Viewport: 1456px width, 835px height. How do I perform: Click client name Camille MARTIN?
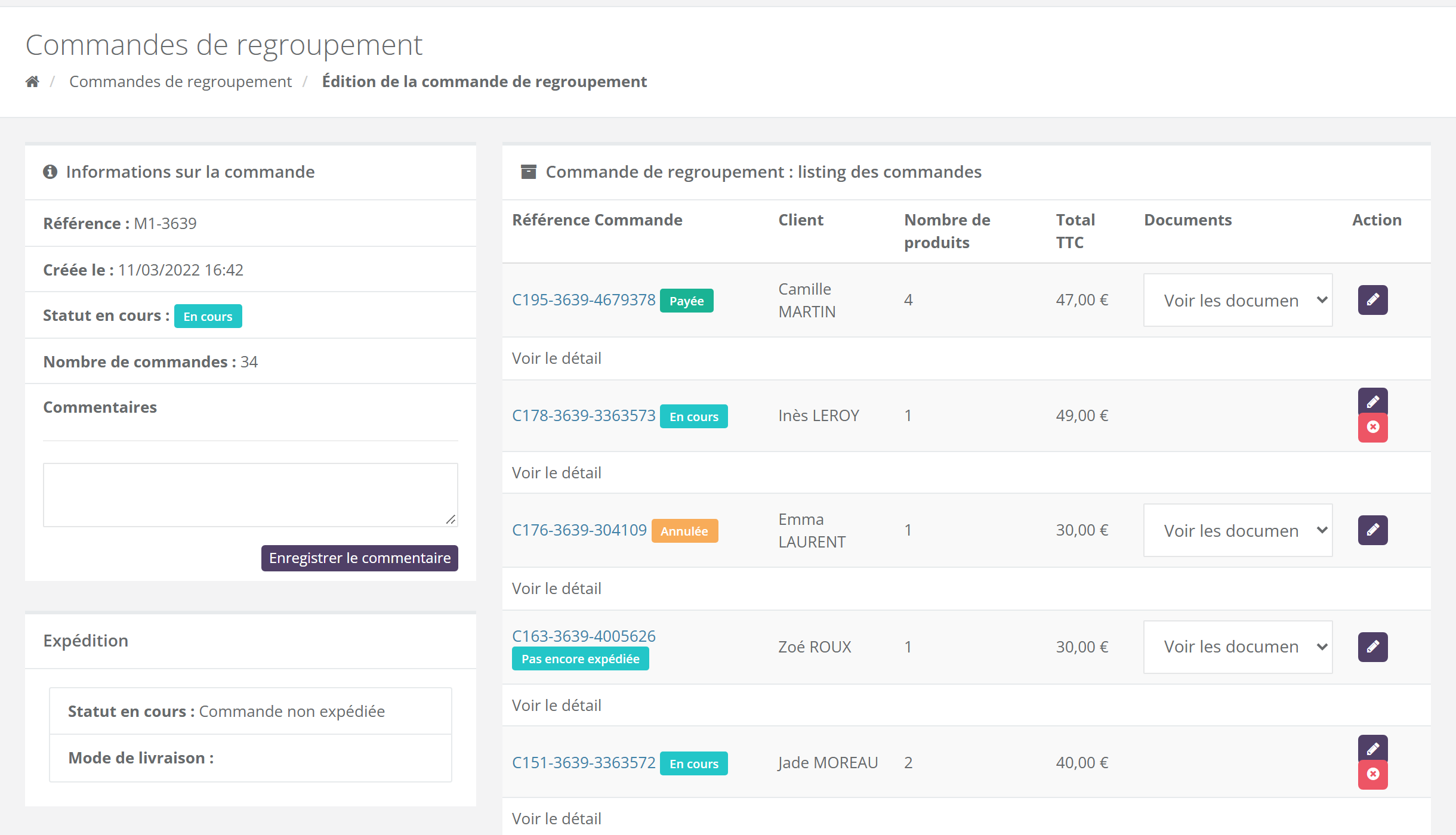pos(807,300)
